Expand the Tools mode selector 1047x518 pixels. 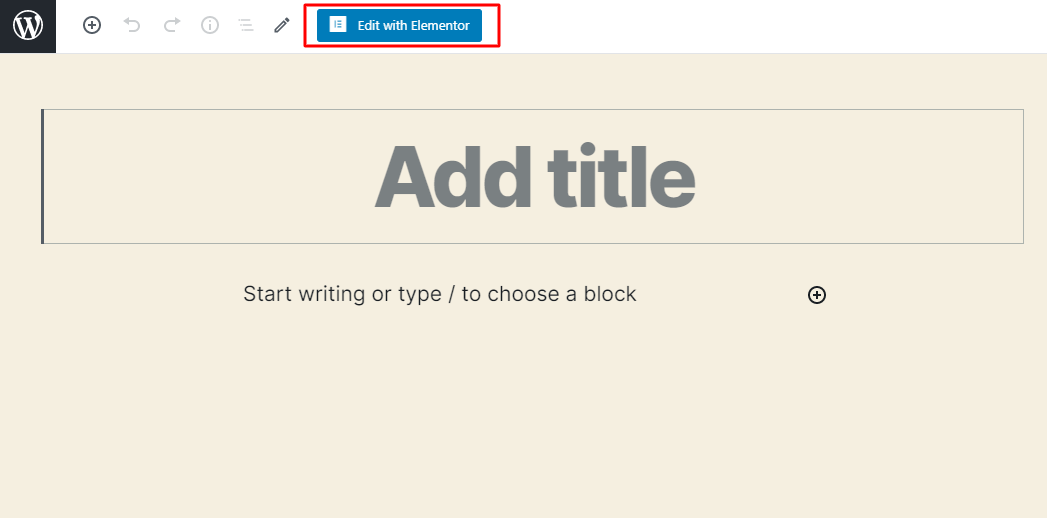282,26
